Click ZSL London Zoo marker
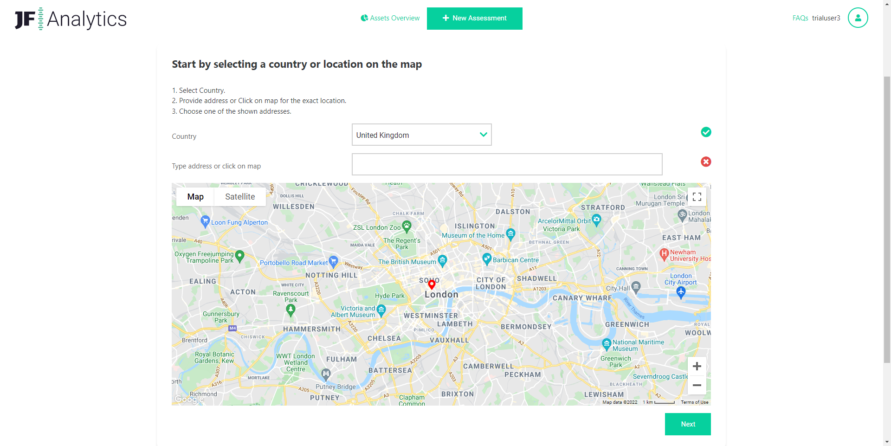The image size is (891, 446). pyautogui.click(x=406, y=226)
